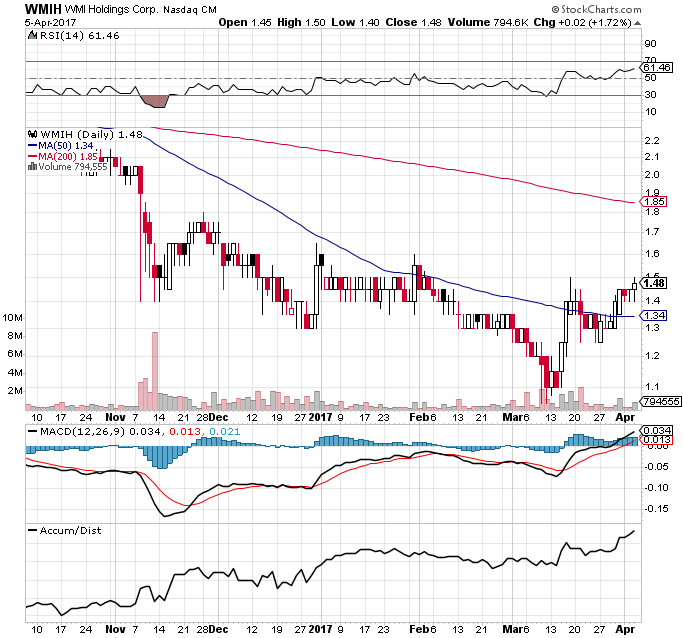Image resolution: width=683 pixels, height=638 pixels.
Task: Click the 6M volume axis label
Action: tap(15, 354)
